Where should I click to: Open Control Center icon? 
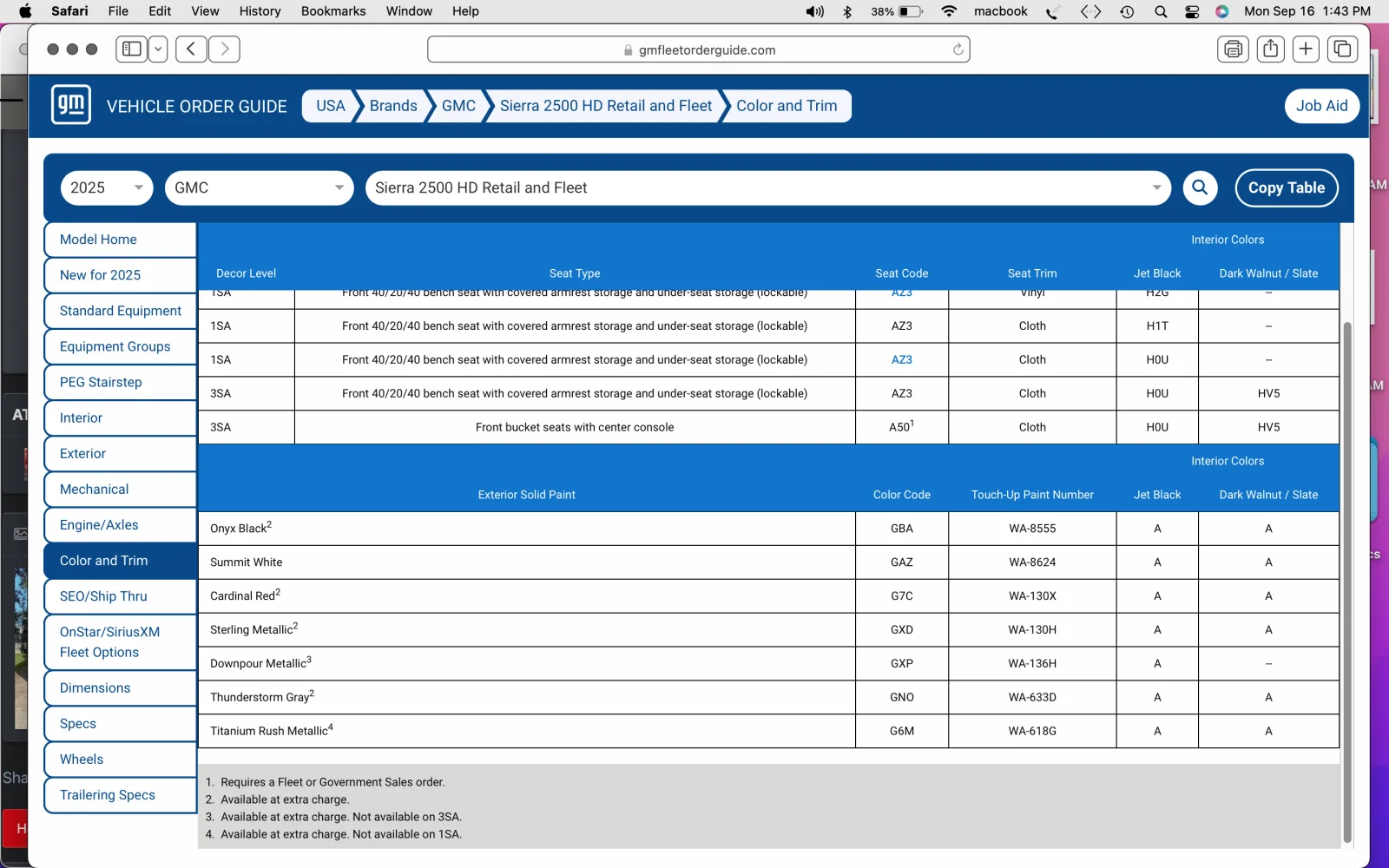pyautogui.click(x=1192, y=11)
